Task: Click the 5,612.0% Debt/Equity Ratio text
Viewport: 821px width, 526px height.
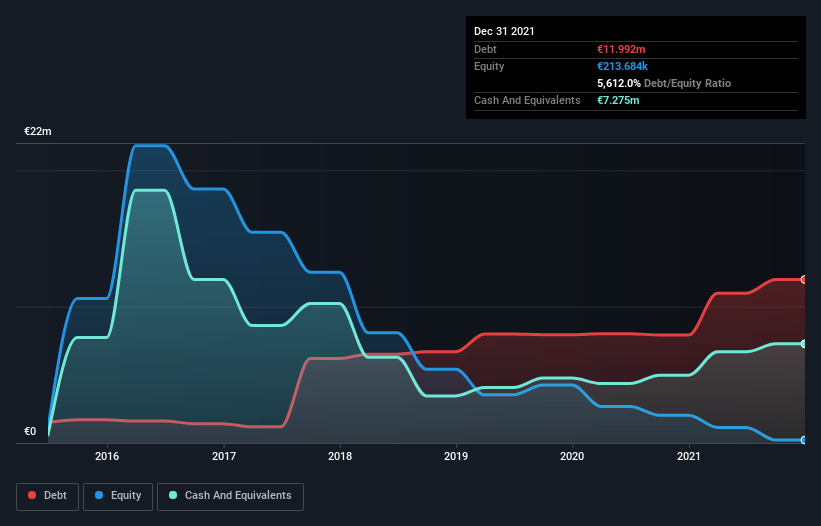Action: point(664,83)
